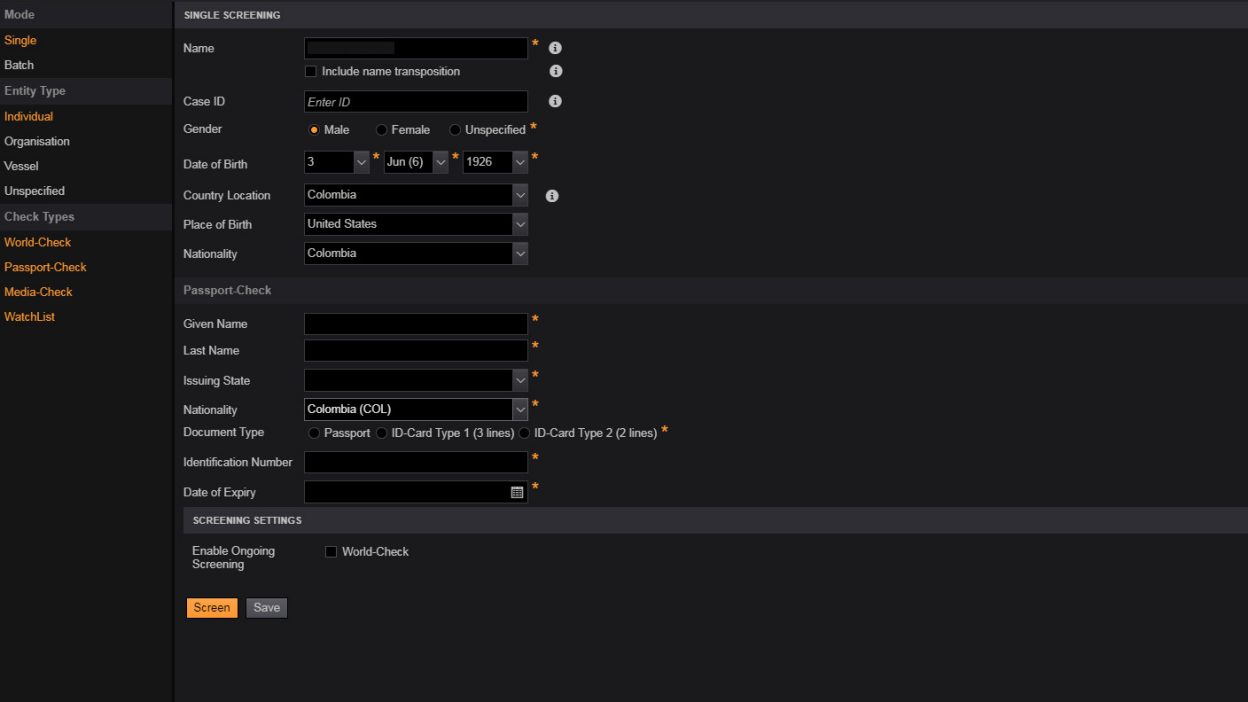Expand birth year dropdown showing 1926
The width and height of the screenshot is (1248, 702).
pyautogui.click(x=519, y=162)
